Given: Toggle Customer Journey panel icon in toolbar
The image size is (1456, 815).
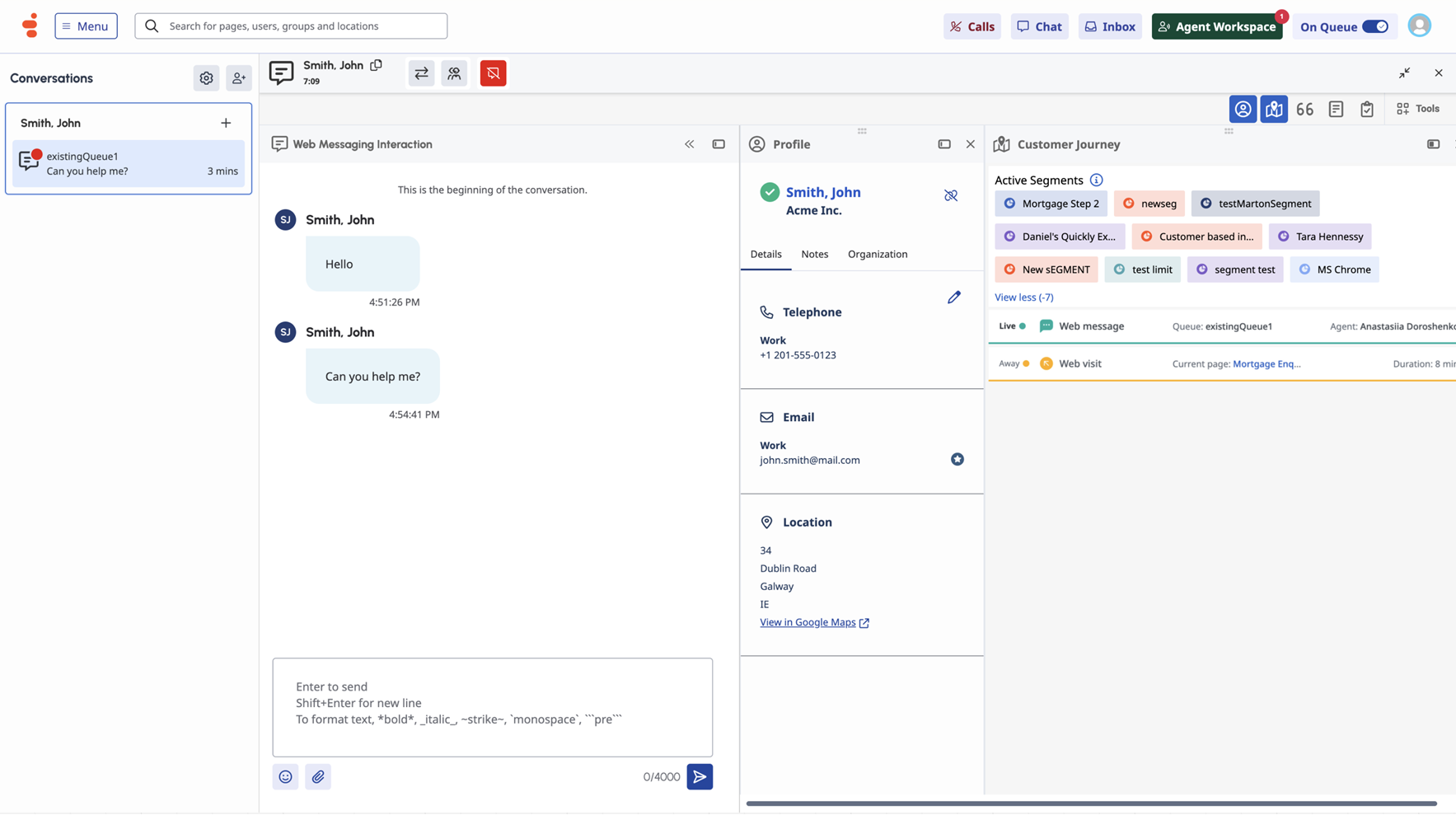Looking at the screenshot, I should pos(1274,109).
